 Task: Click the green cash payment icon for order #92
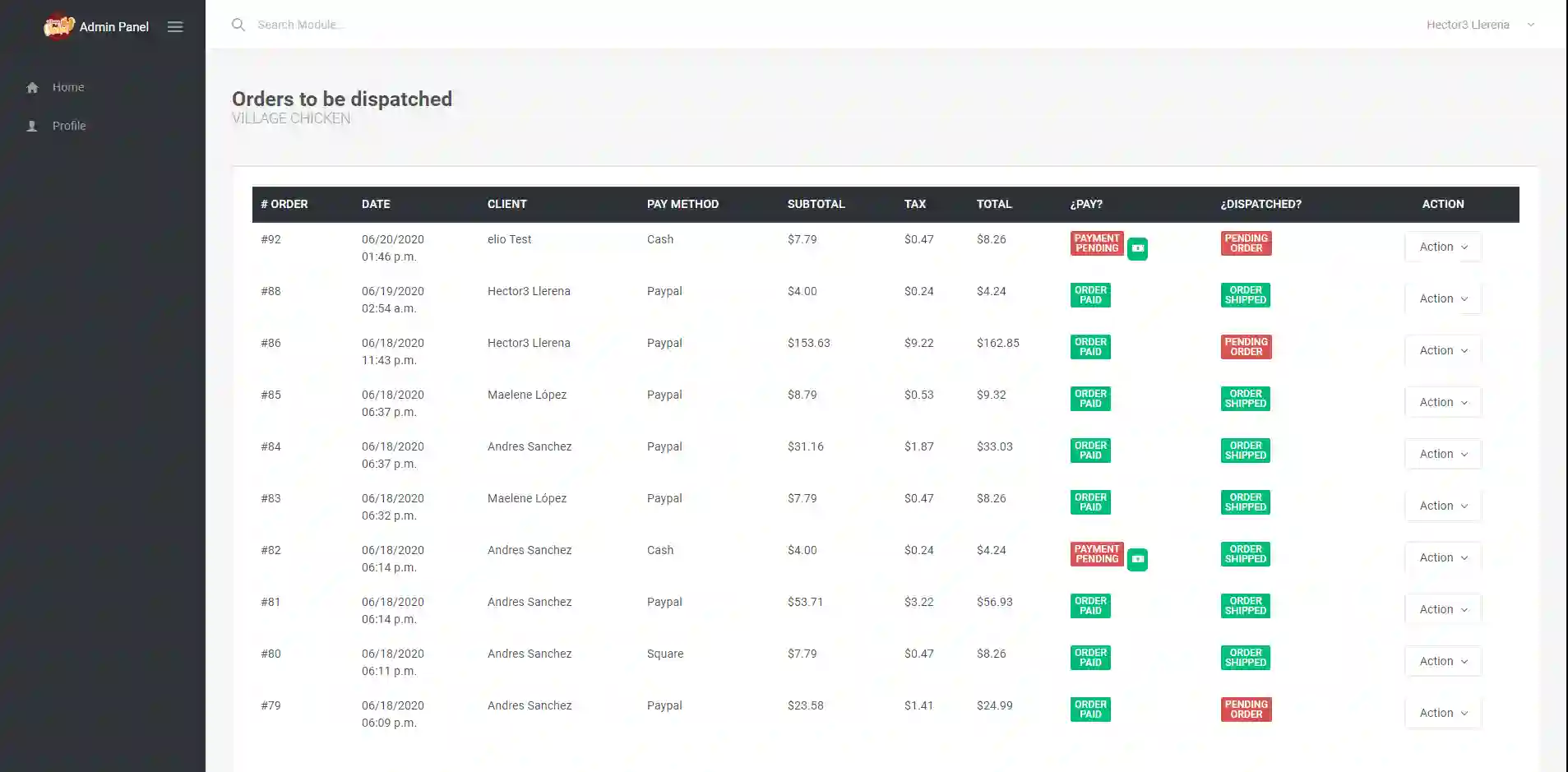click(x=1137, y=248)
